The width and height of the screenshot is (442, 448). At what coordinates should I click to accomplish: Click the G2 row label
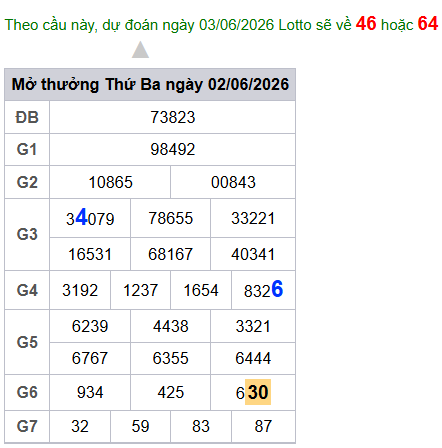[27, 182]
